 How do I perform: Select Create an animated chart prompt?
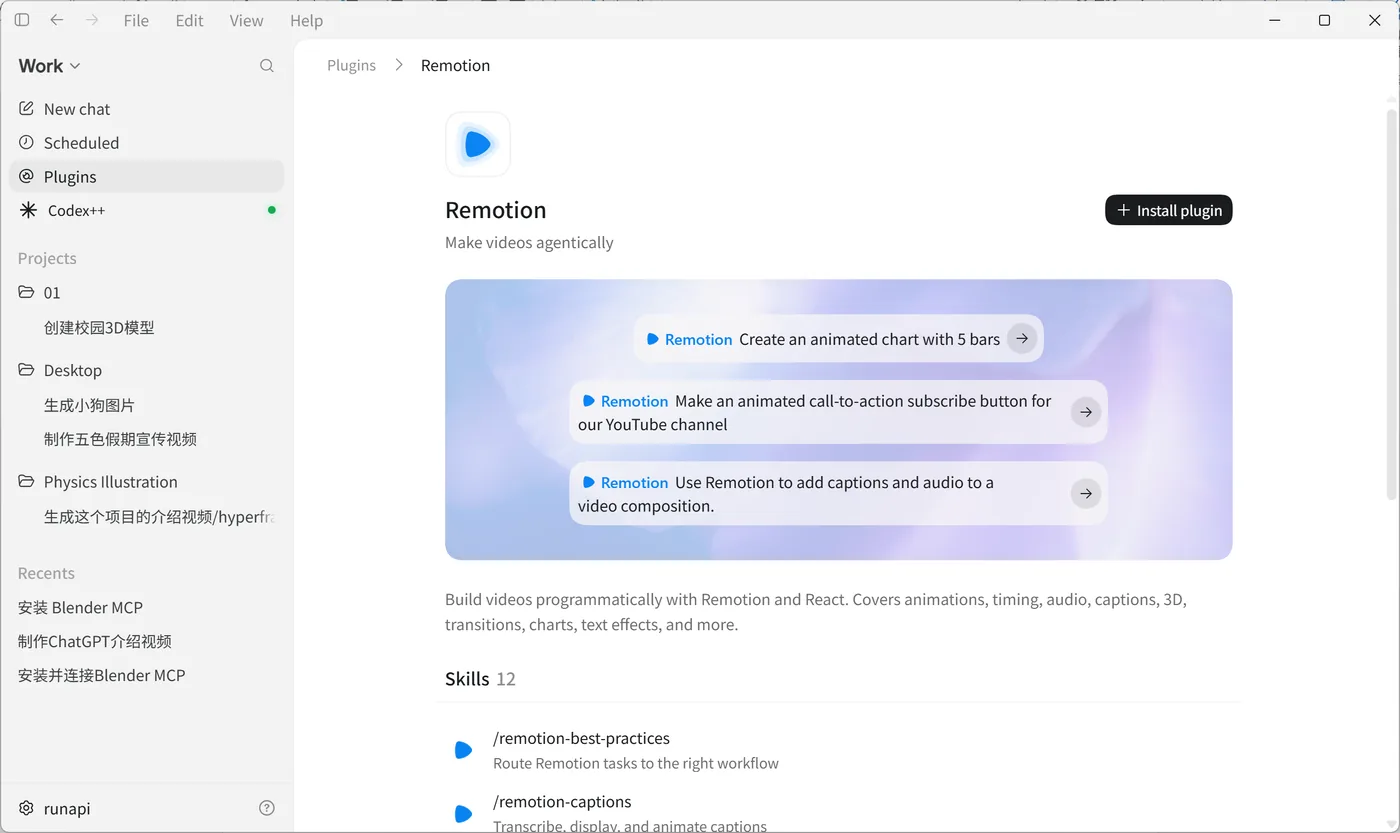point(838,339)
